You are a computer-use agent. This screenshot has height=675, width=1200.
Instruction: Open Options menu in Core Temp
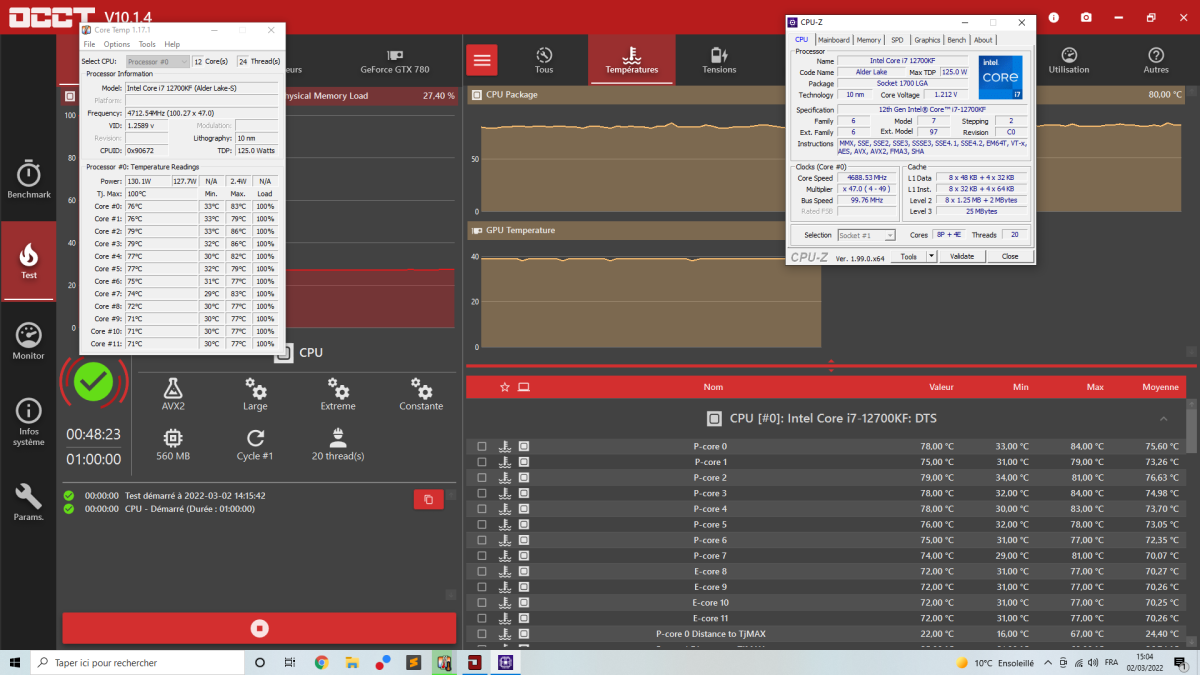(x=117, y=44)
